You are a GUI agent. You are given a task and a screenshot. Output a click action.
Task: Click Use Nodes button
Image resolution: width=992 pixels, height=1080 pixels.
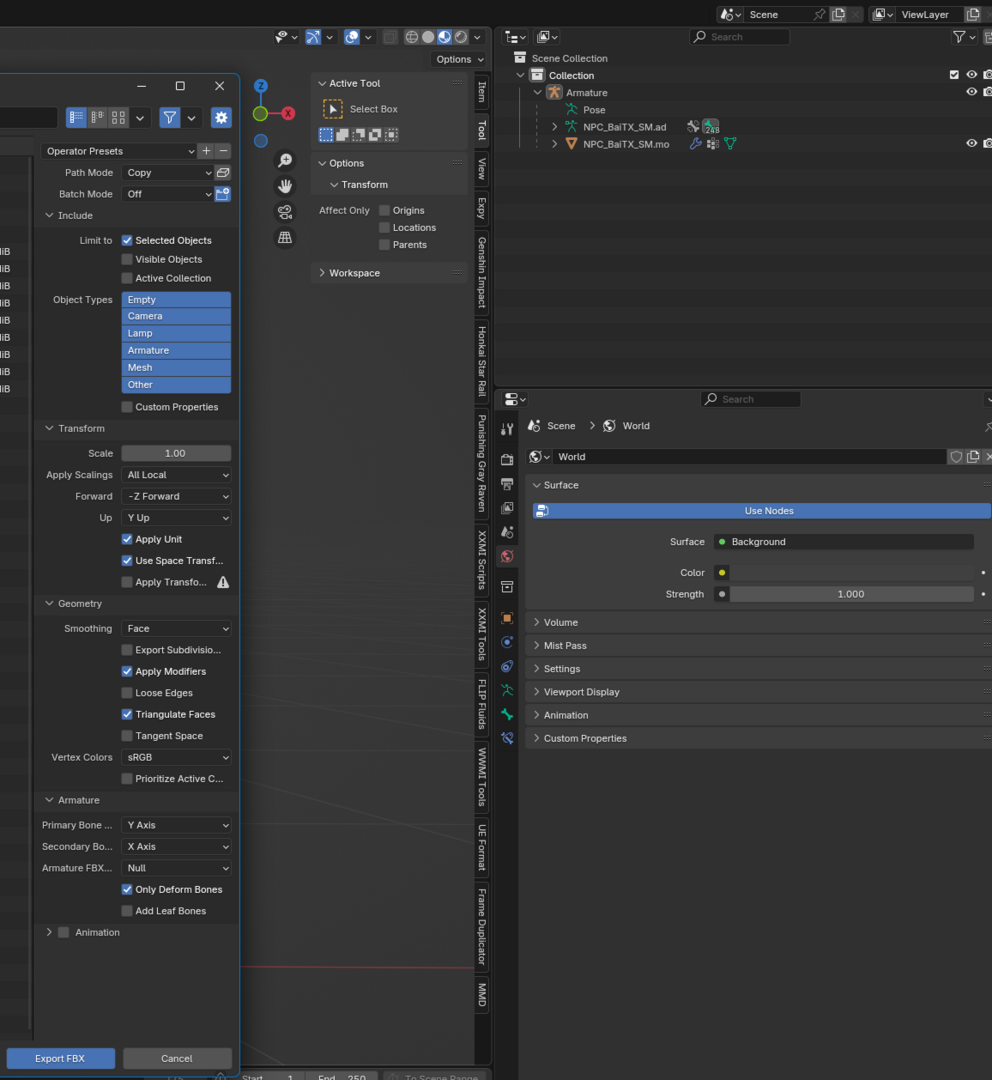coord(762,511)
